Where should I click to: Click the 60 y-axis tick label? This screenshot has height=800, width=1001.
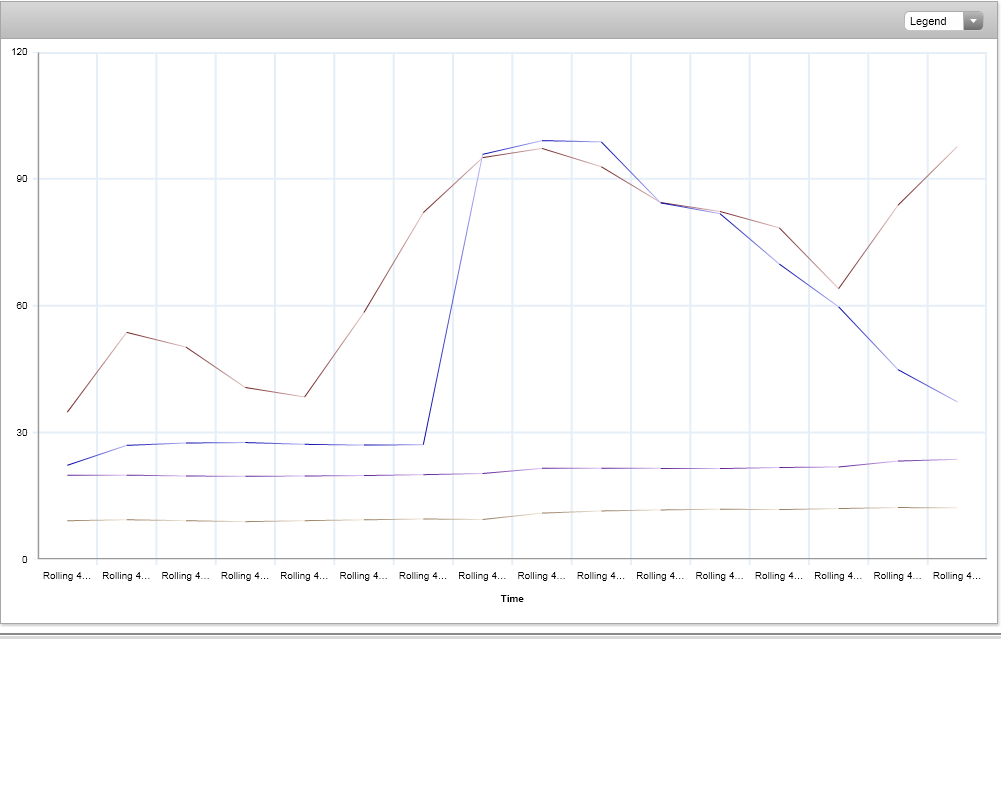[22, 306]
